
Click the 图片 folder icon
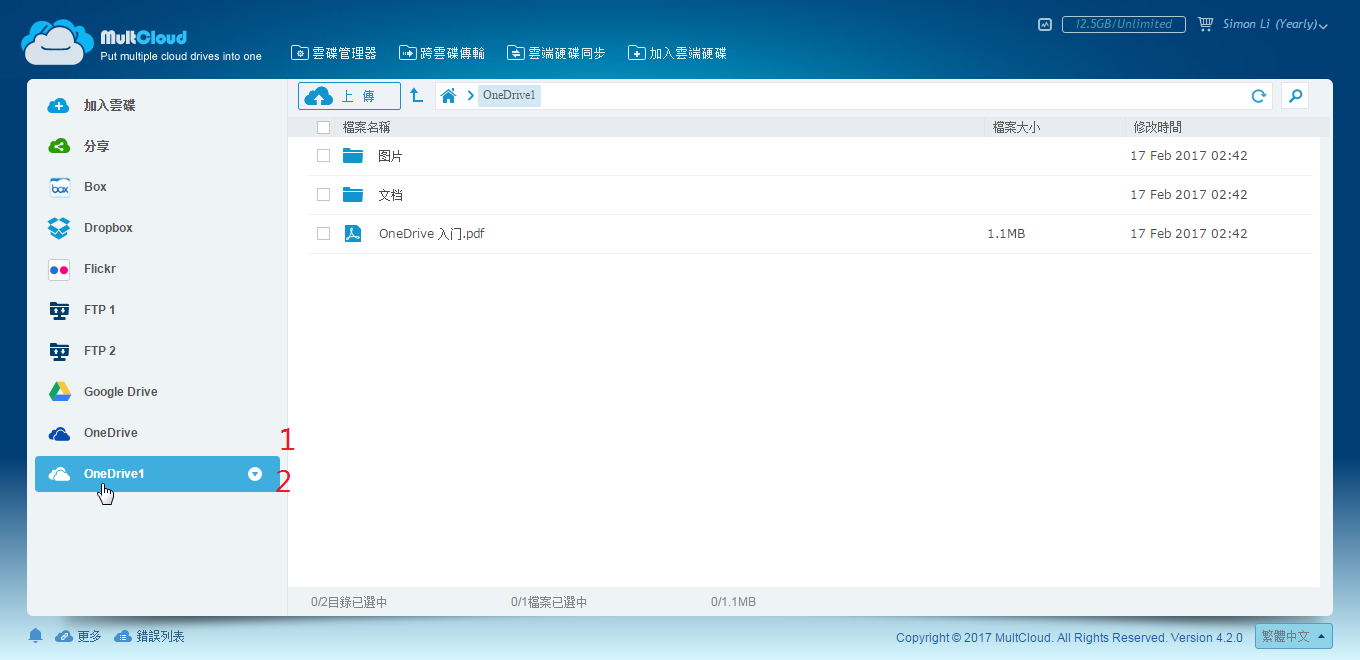[352, 156]
